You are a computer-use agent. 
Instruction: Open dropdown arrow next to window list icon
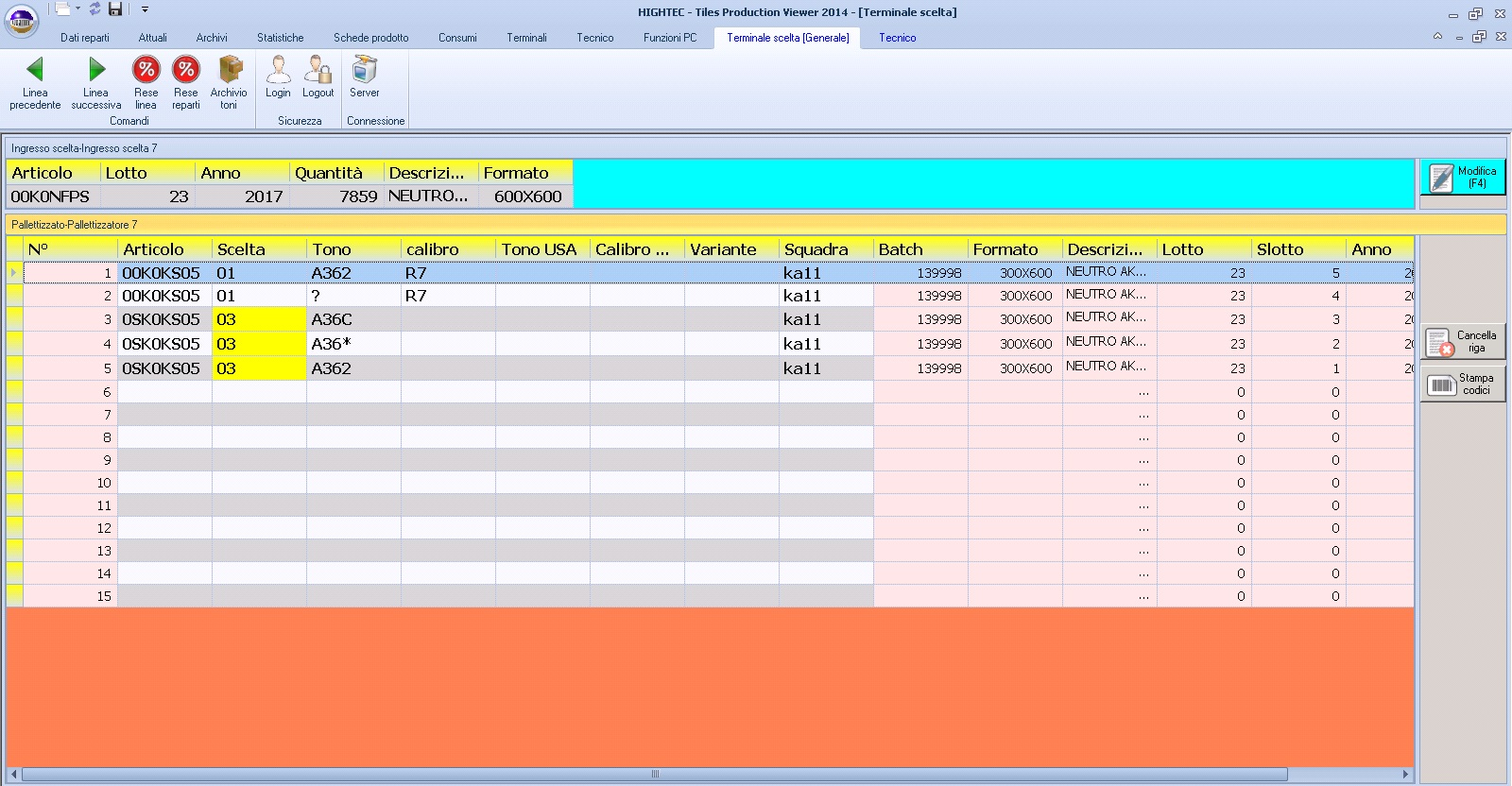[77, 9]
